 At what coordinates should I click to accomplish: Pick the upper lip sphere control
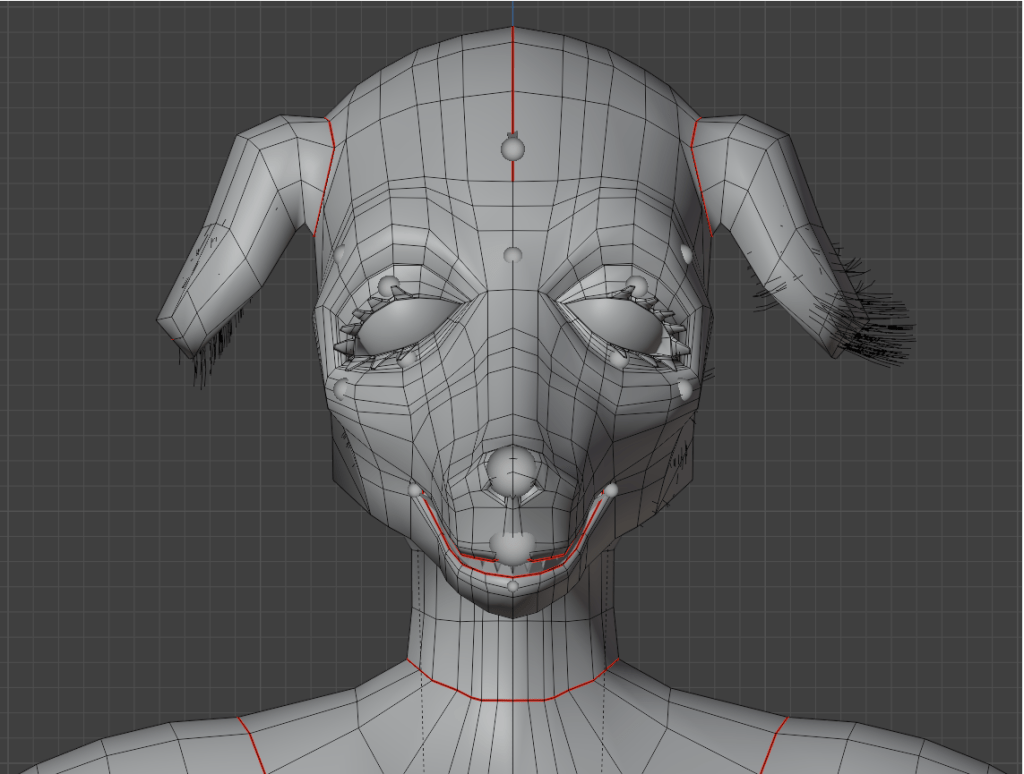pos(512,546)
